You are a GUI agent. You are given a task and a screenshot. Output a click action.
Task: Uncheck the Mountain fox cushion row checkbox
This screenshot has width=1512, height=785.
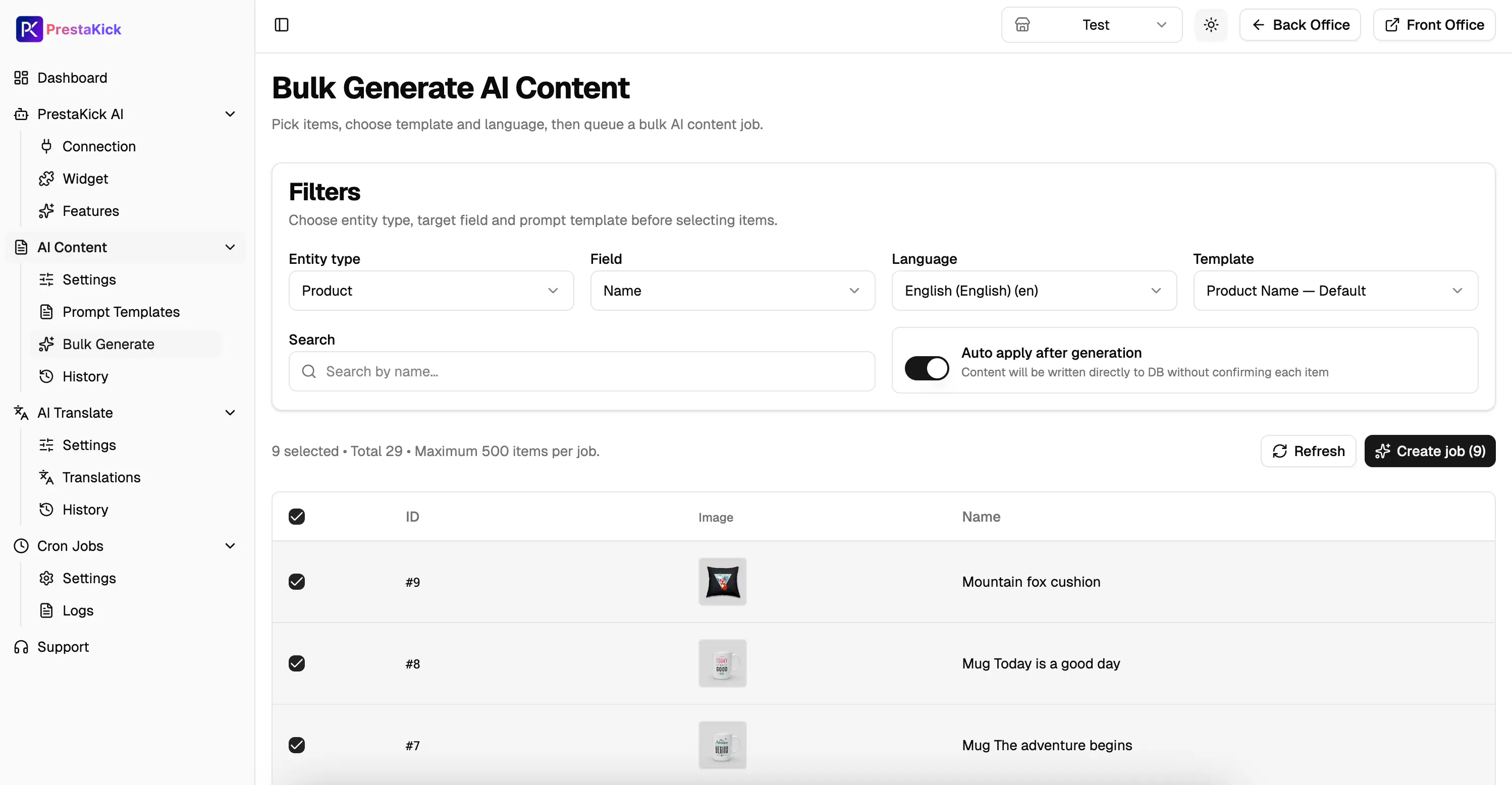click(297, 581)
